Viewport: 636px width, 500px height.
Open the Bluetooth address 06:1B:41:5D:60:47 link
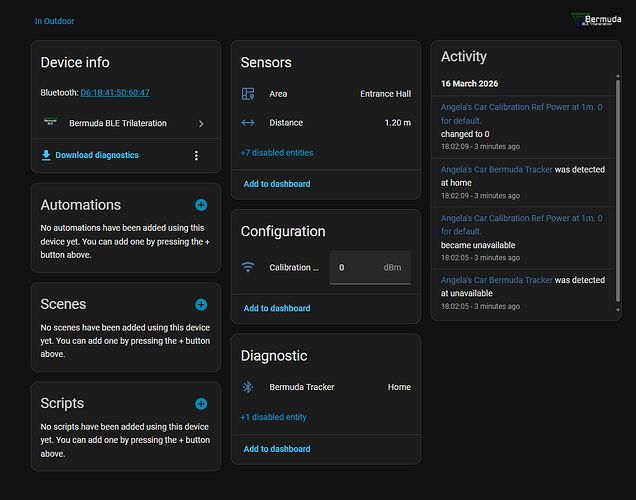tap(115, 93)
